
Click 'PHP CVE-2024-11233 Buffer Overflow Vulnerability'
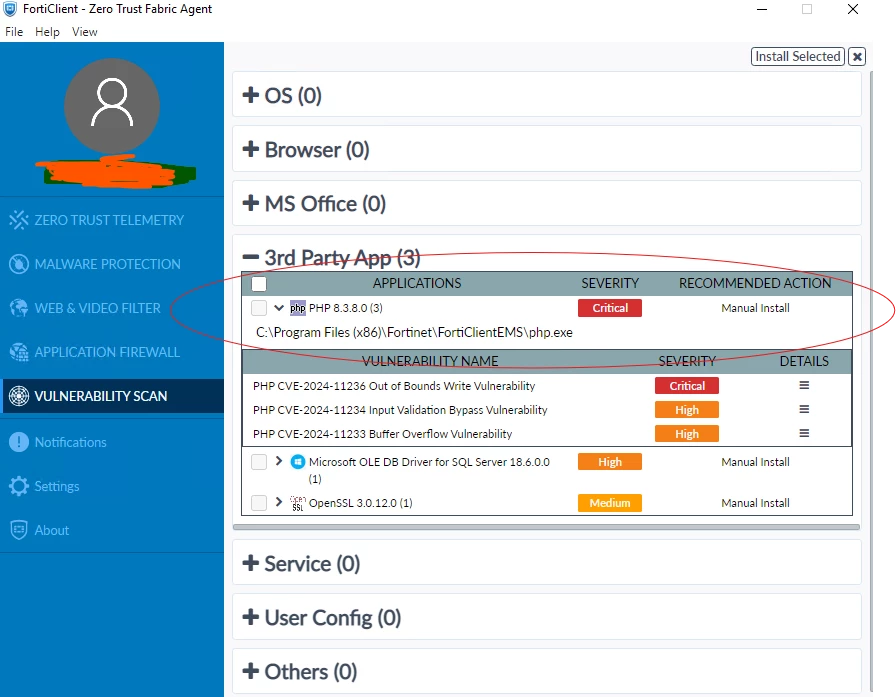pyautogui.click(x=382, y=434)
